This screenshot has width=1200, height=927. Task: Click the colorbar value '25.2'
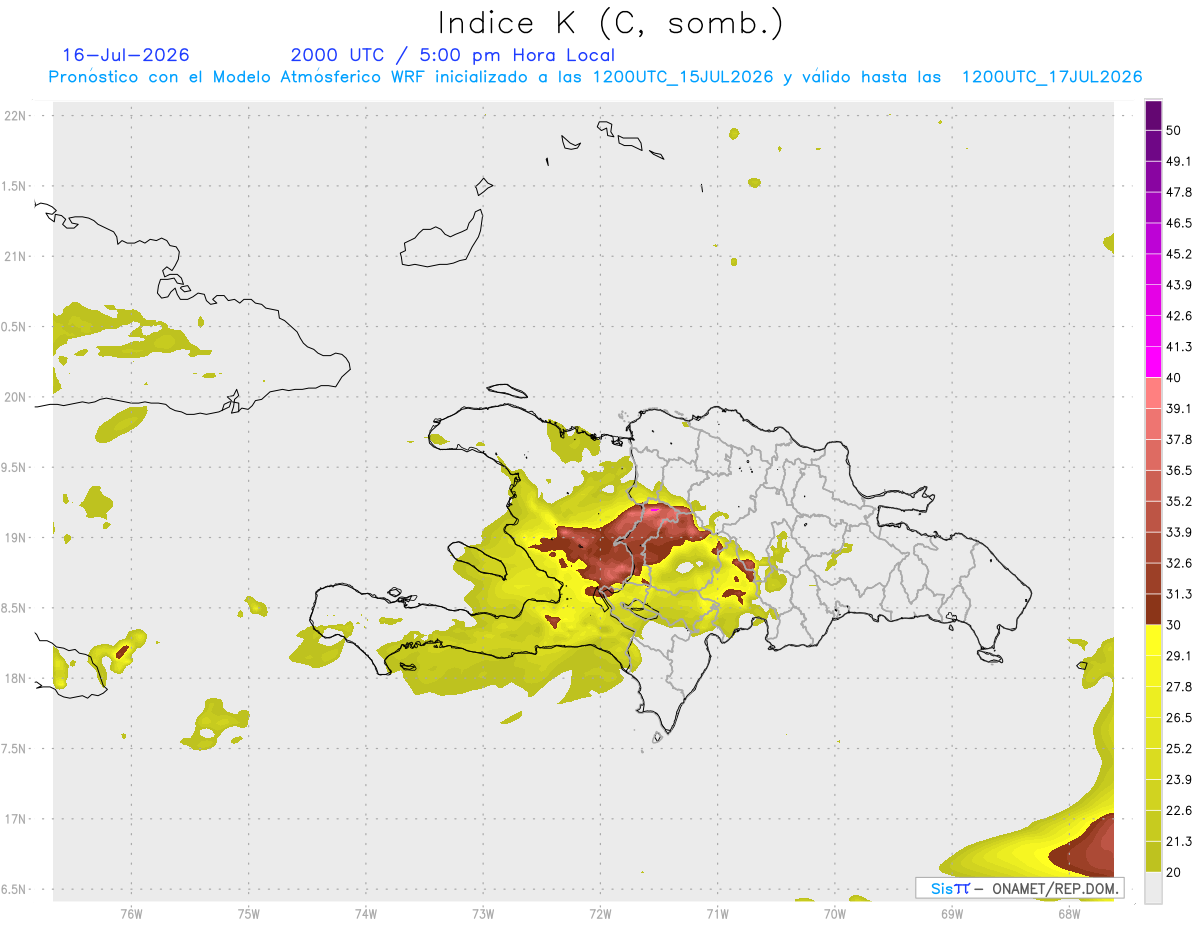coord(1179,749)
